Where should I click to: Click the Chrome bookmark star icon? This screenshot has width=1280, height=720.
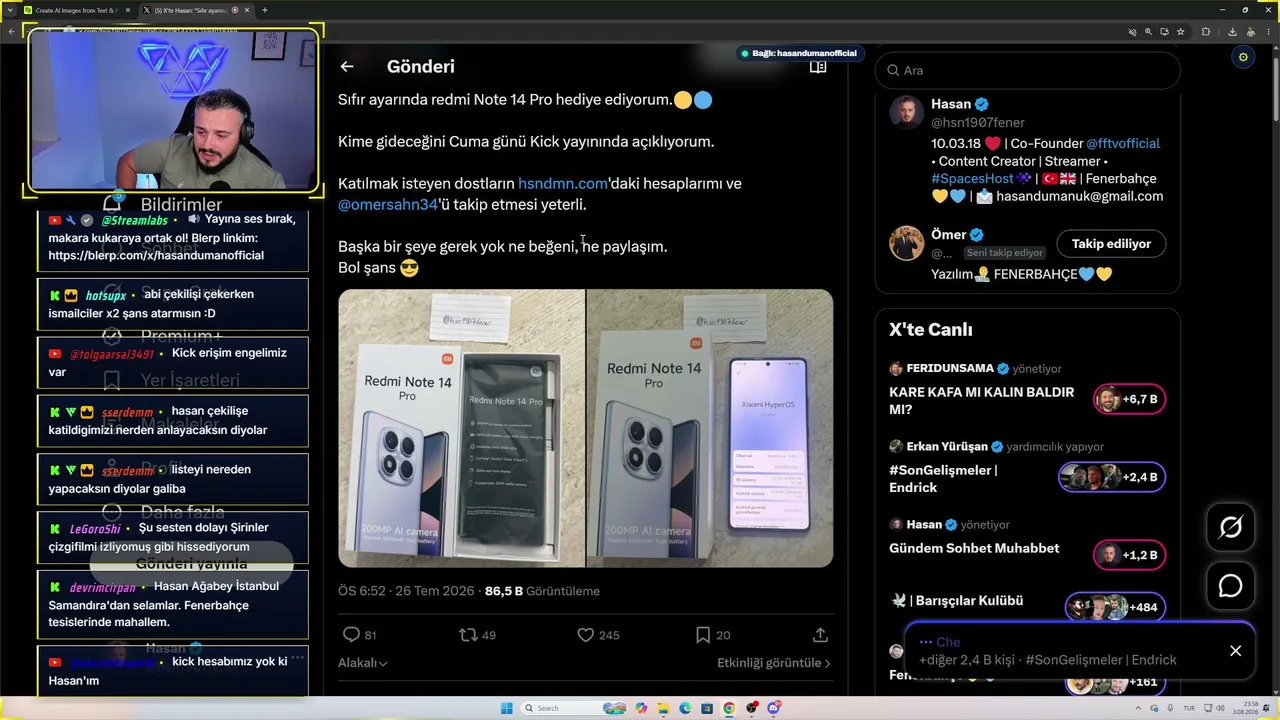pyautogui.click(x=1181, y=31)
